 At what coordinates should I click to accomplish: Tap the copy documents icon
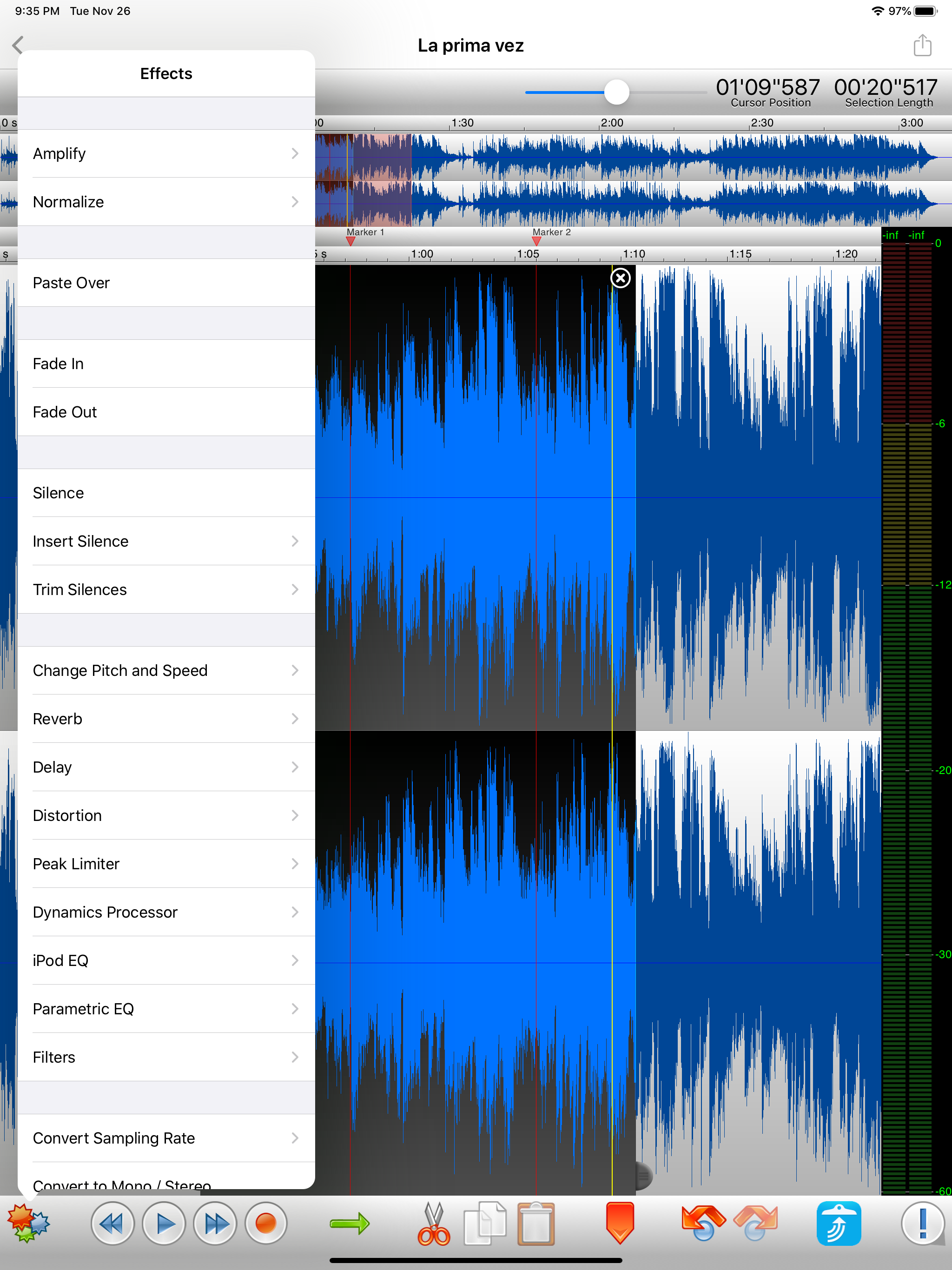coord(485,1224)
